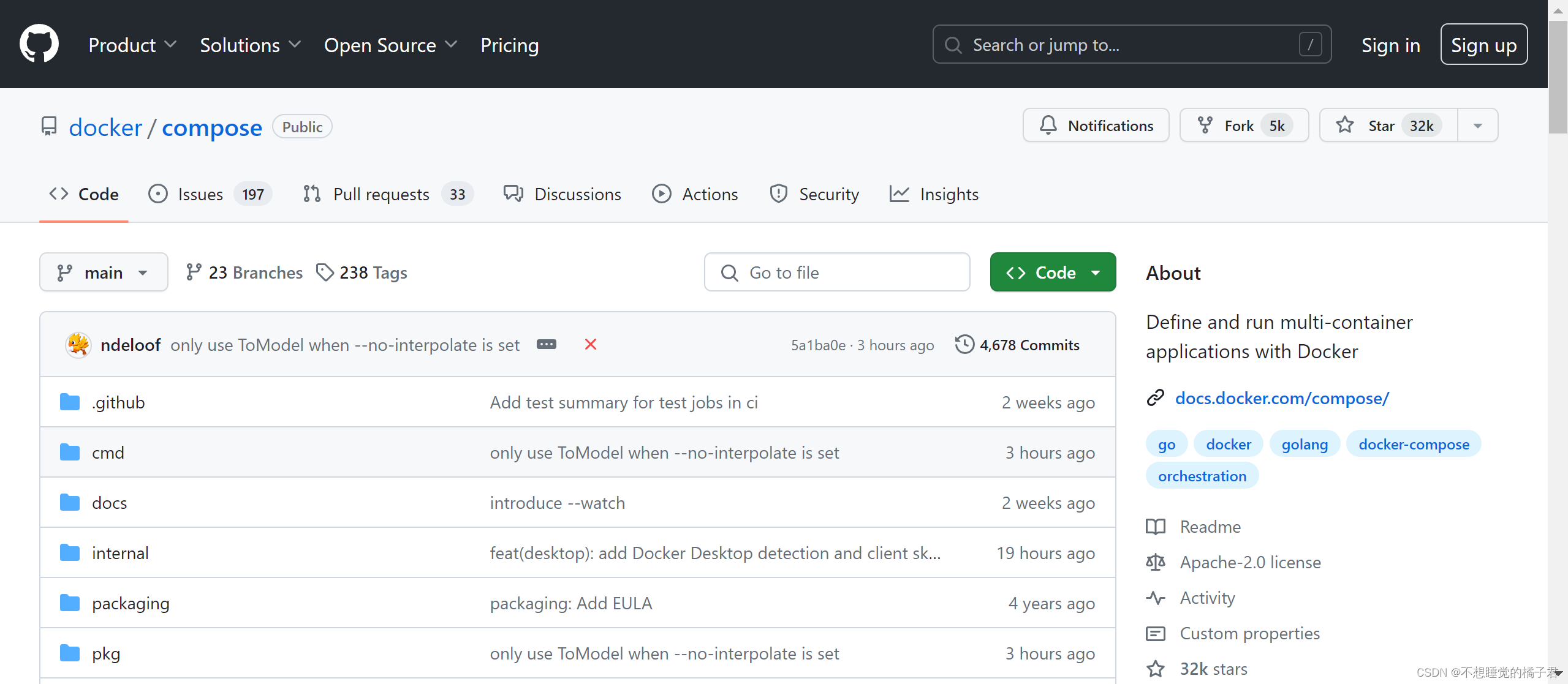This screenshot has width=1568, height=684.
Task: Click the Readme book icon
Action: (1155, 527)
